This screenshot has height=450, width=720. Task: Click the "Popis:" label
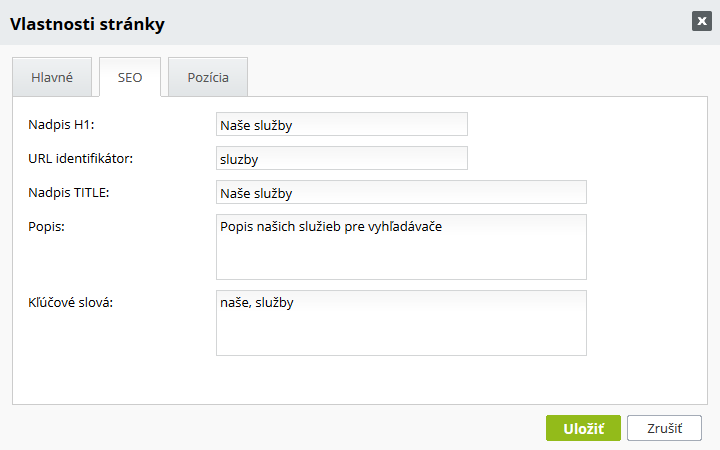click(48, 226)
